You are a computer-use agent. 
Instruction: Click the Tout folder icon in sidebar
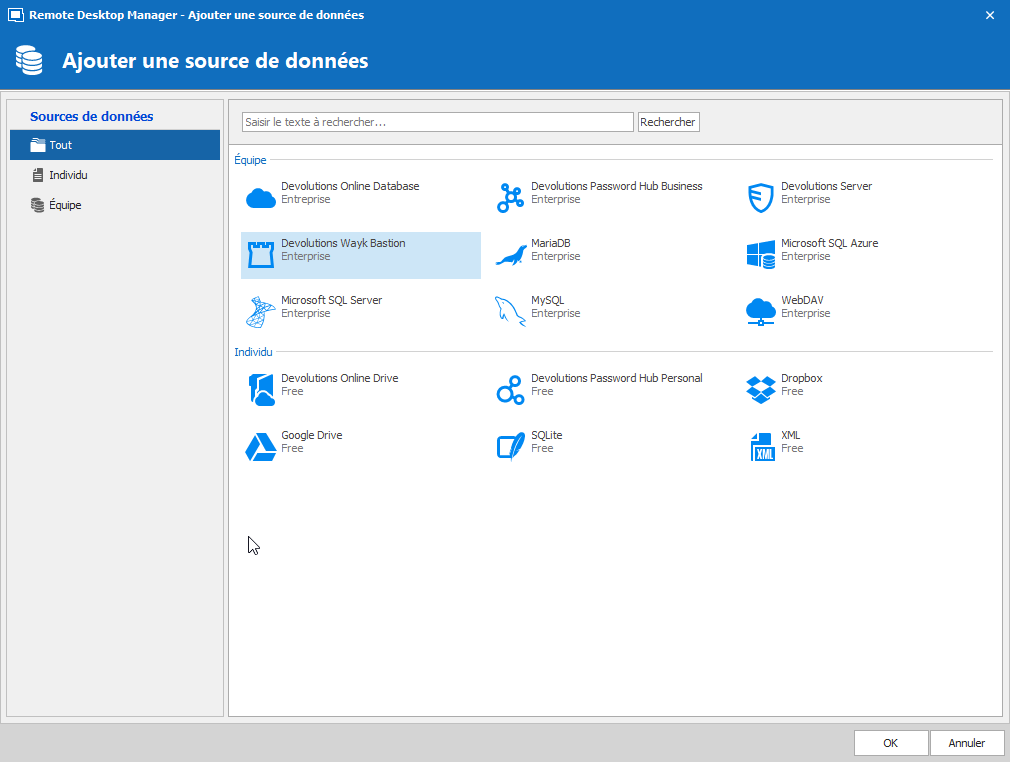[38, 145]
